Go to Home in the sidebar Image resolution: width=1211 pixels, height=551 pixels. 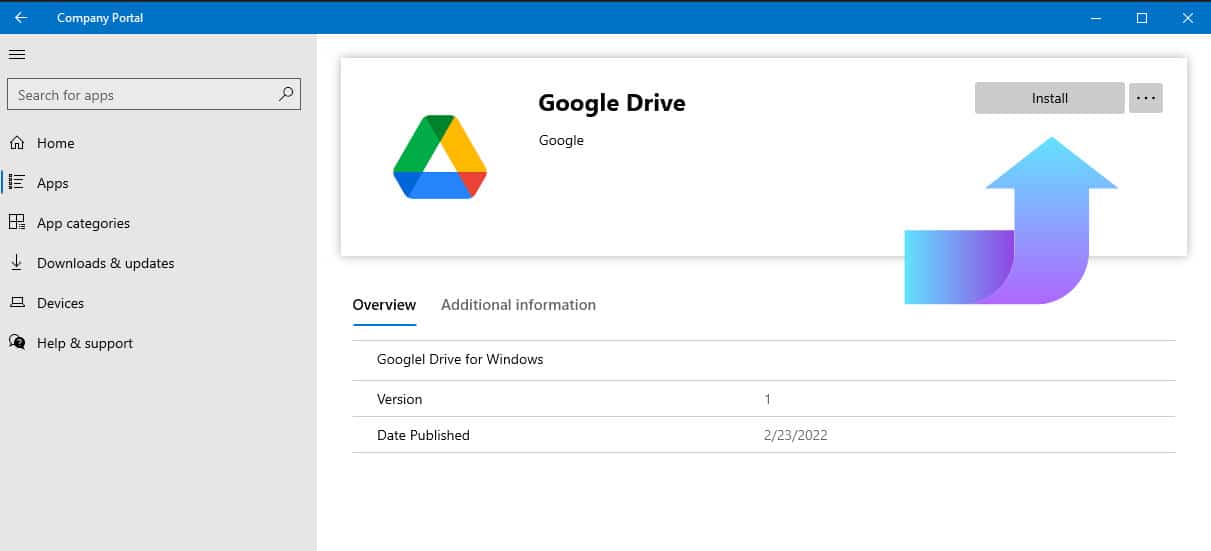[55, 143]
